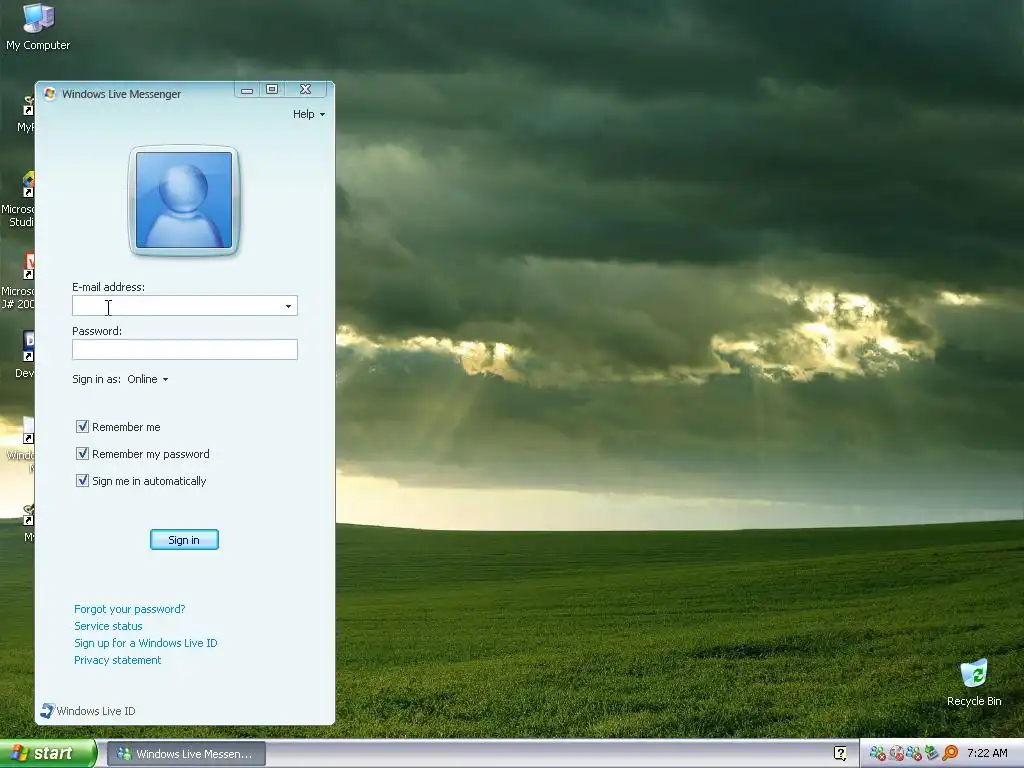
Task: Open the Sign in as Online status dropdown
Action: 148,379
